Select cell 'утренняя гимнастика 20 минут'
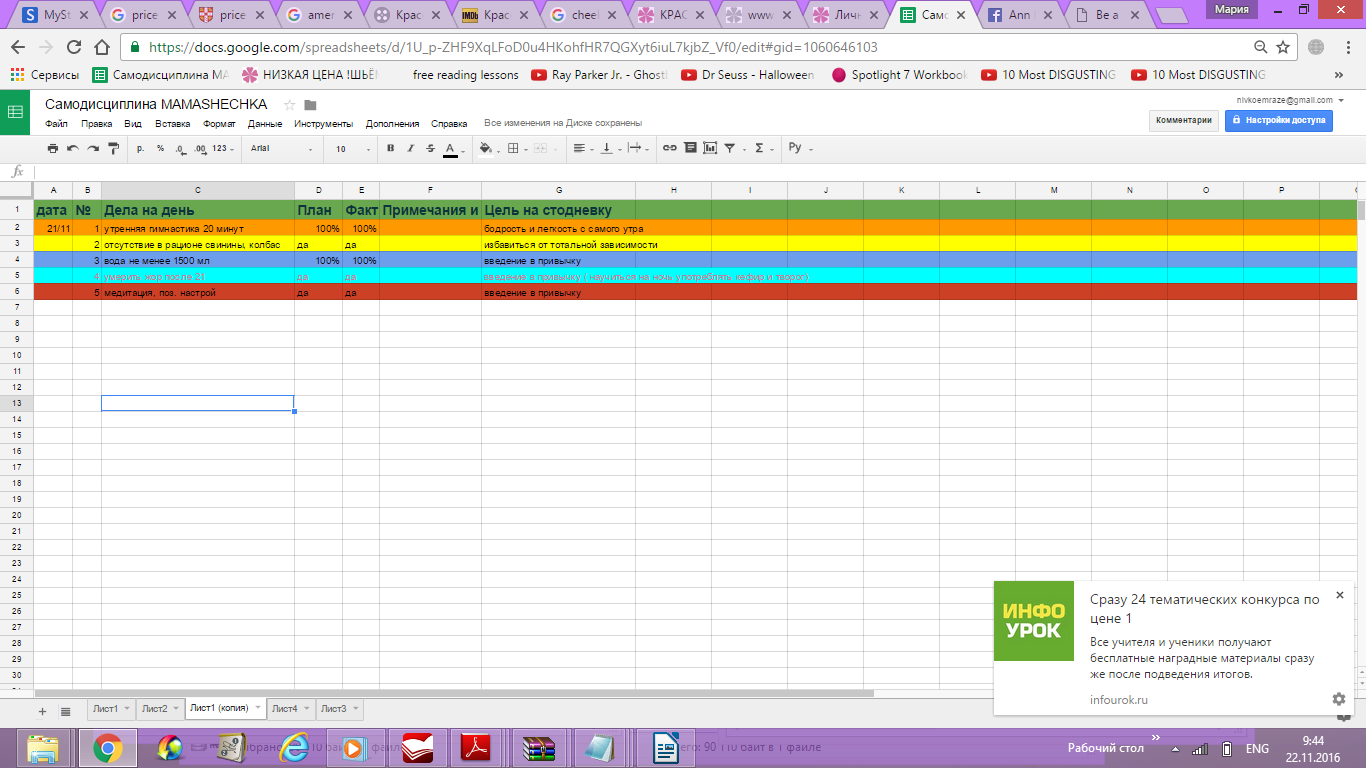The height and width of the screenshot is (768, 1366). 198,229
